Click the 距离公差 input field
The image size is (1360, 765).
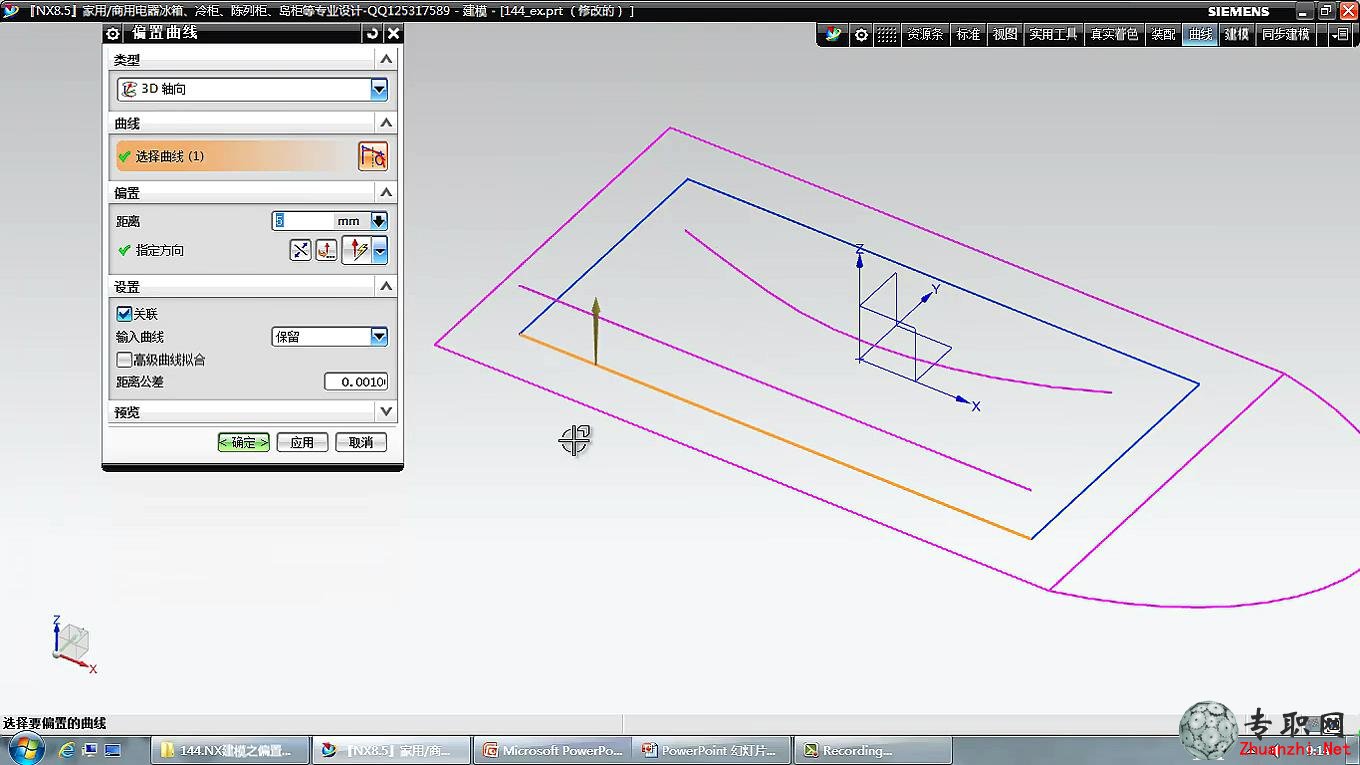coord(356,382)
